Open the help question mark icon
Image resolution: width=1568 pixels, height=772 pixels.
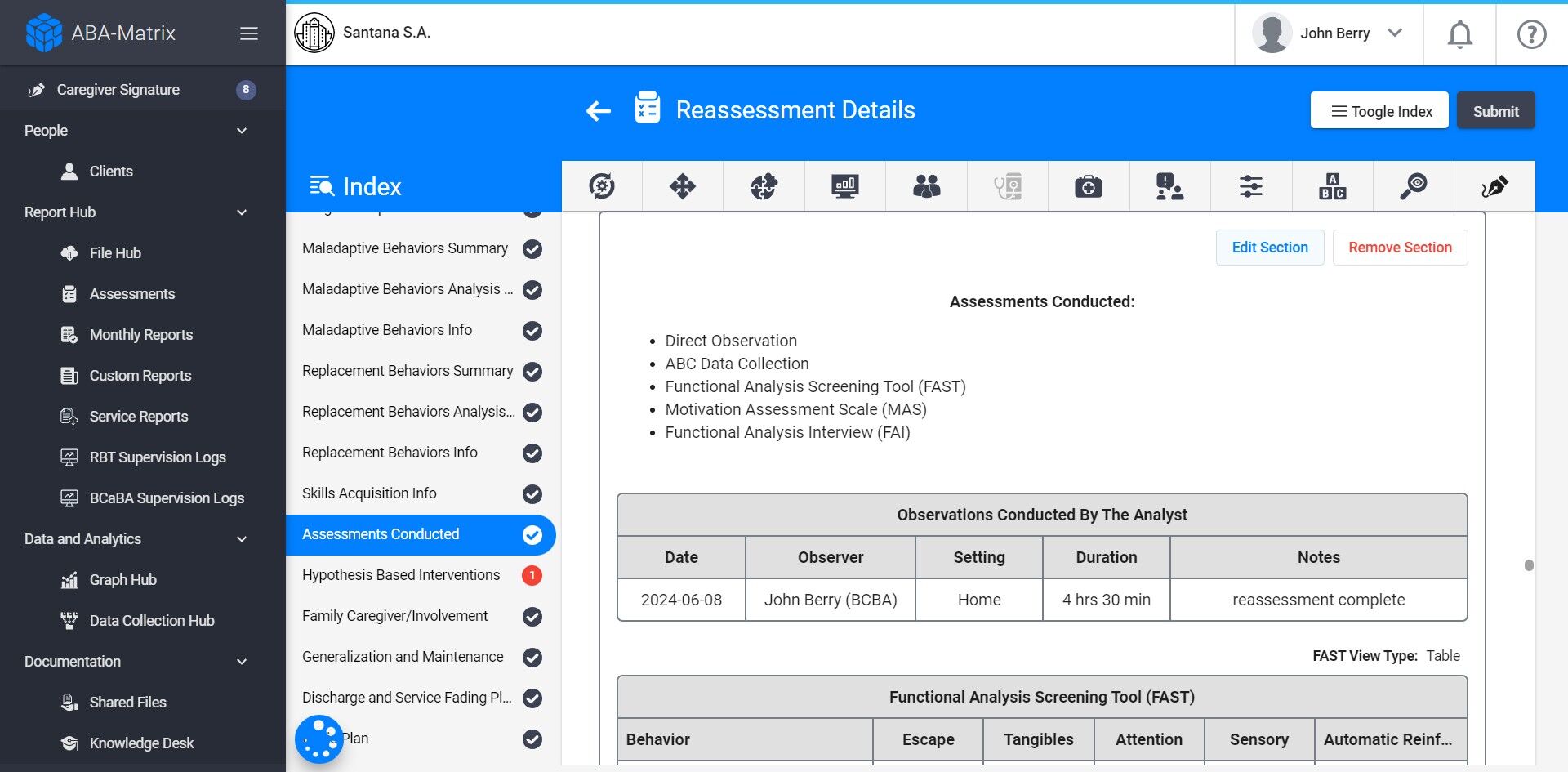(x=1531, y=34)
